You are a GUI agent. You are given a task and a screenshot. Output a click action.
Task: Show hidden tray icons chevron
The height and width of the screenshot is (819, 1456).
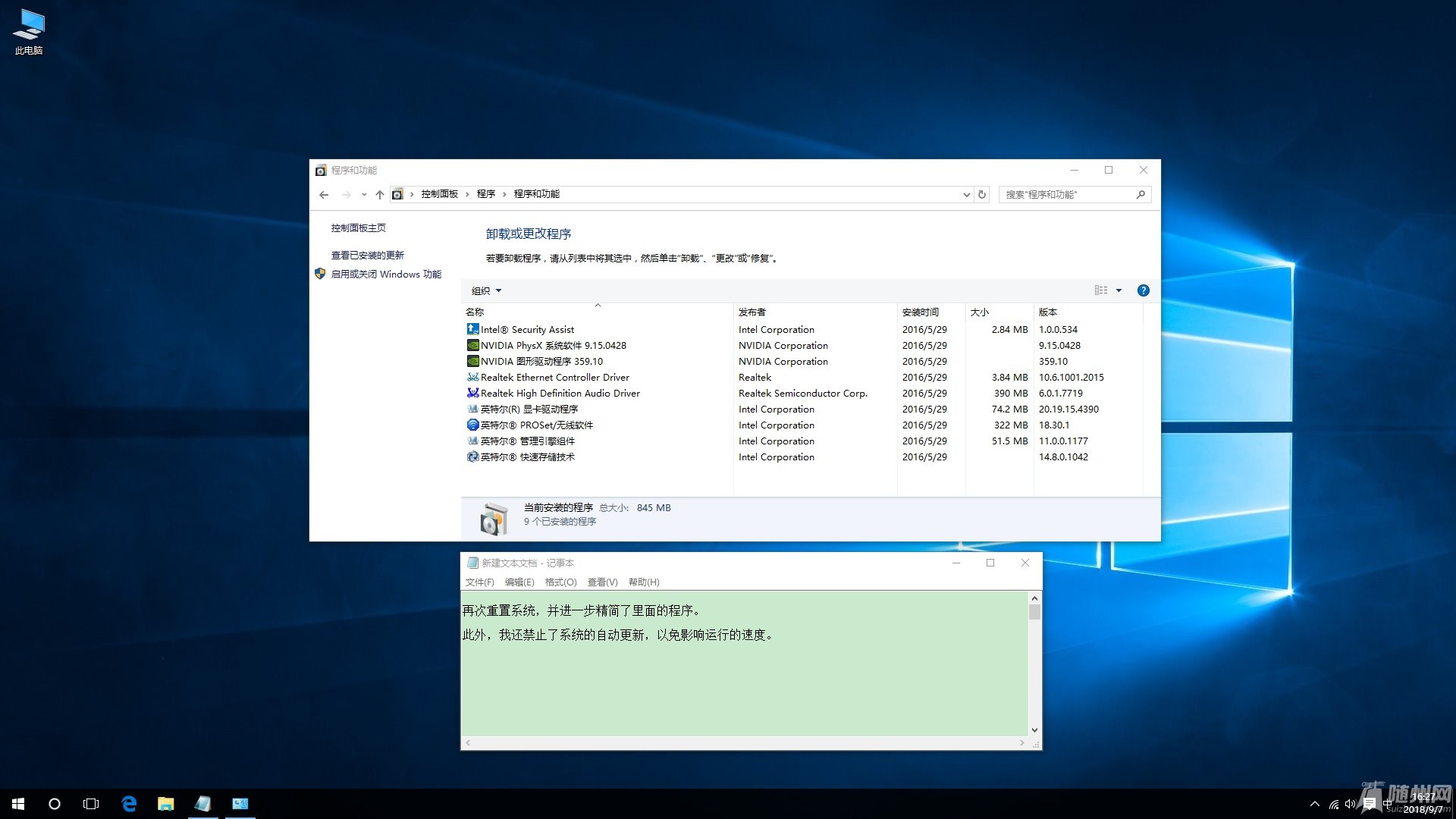click(1314, 804)
